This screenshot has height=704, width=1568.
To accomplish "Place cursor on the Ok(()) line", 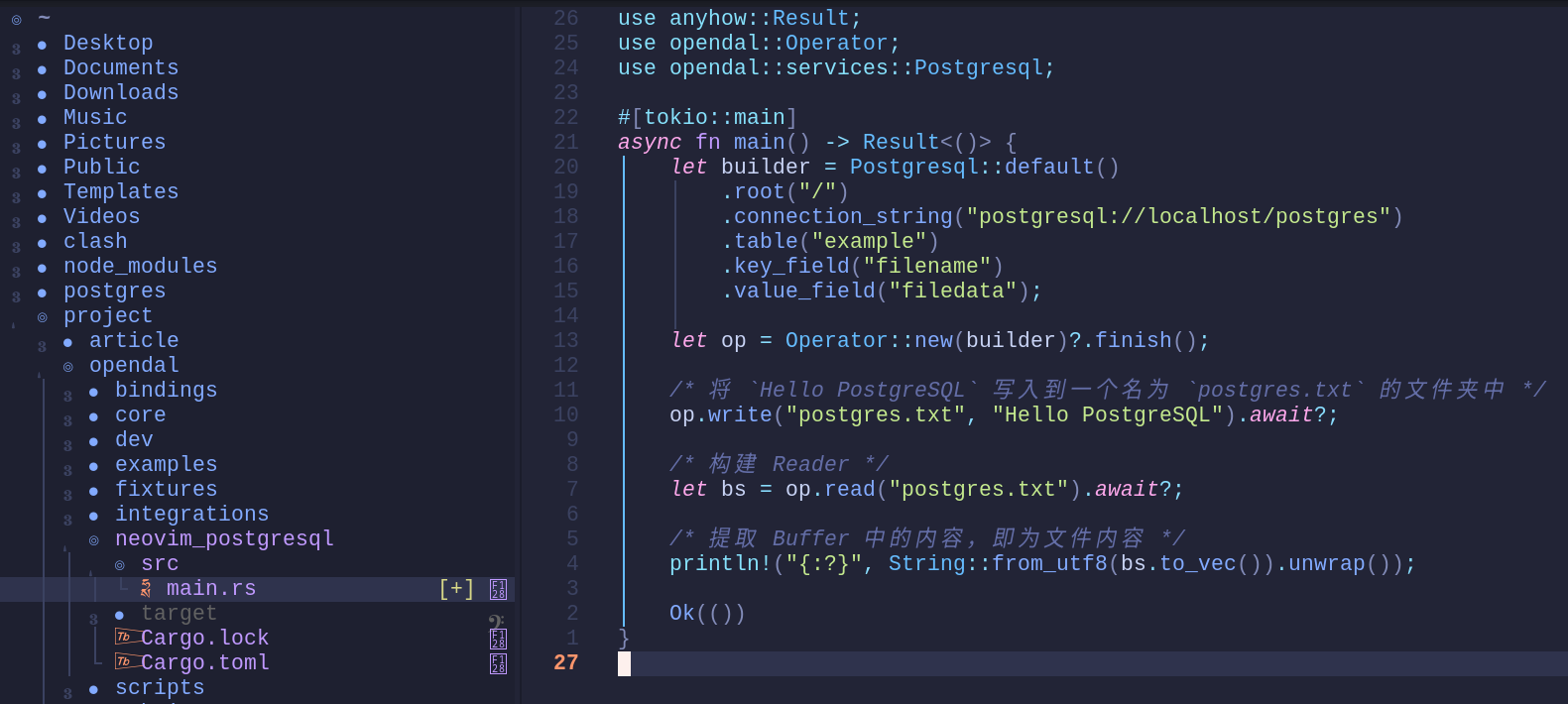I will coord(707,613).
